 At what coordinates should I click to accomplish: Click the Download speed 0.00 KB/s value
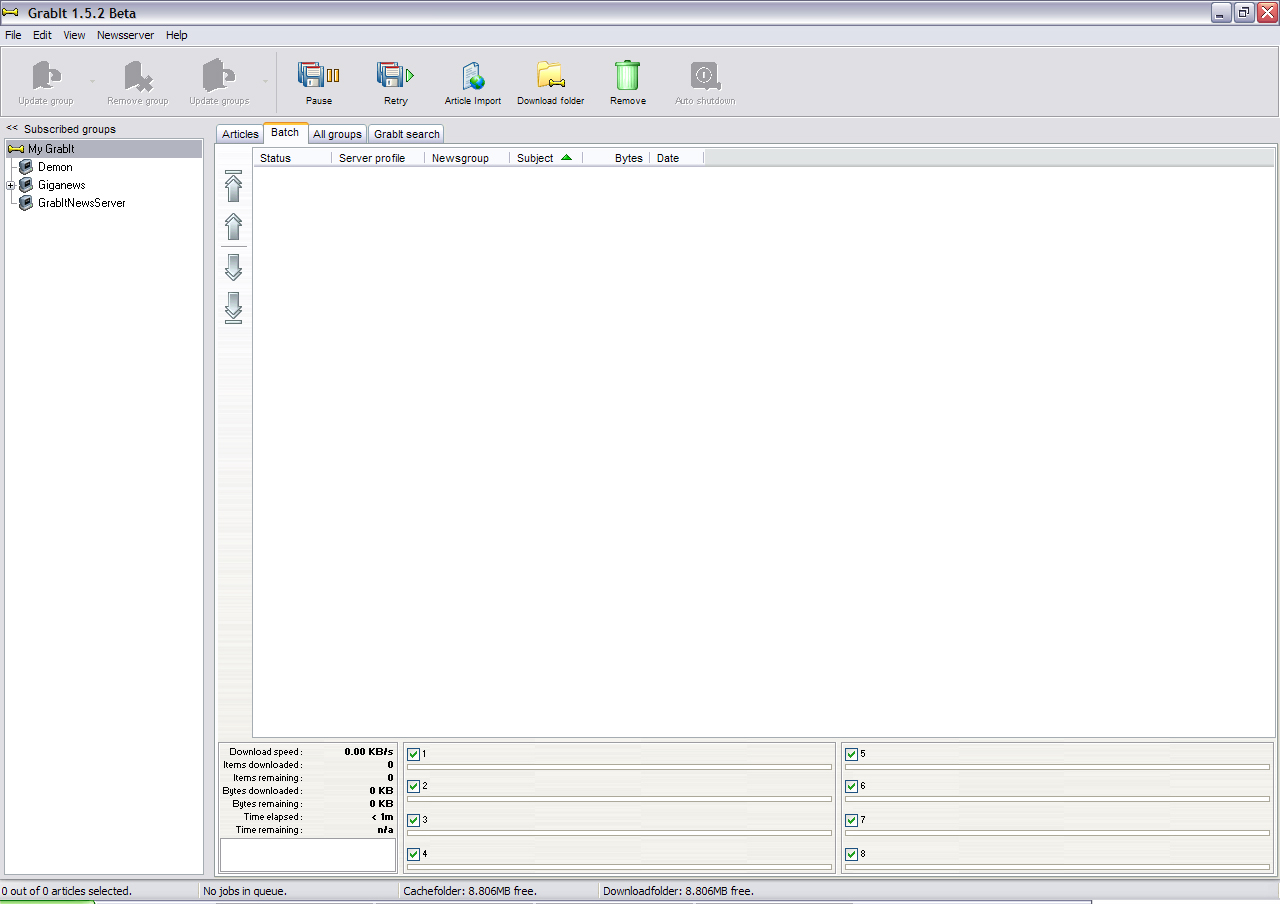[x=369, y=752]
